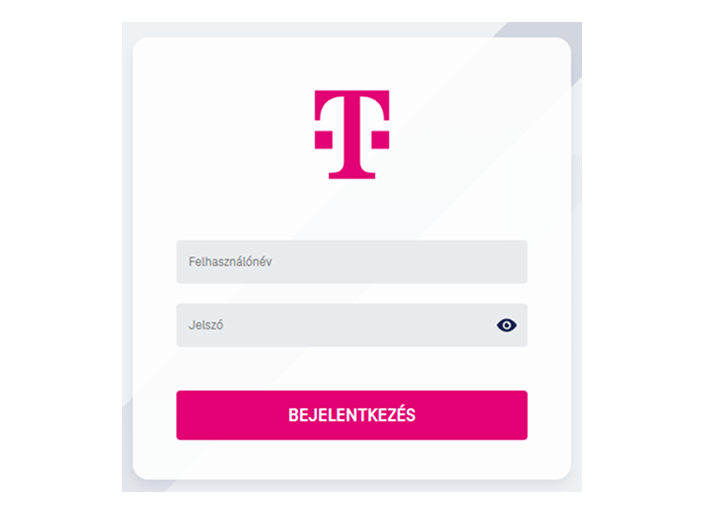704x514 pixels.
Task: Select the password box labeled Jelszó
Action: click(x=352, y=325)
